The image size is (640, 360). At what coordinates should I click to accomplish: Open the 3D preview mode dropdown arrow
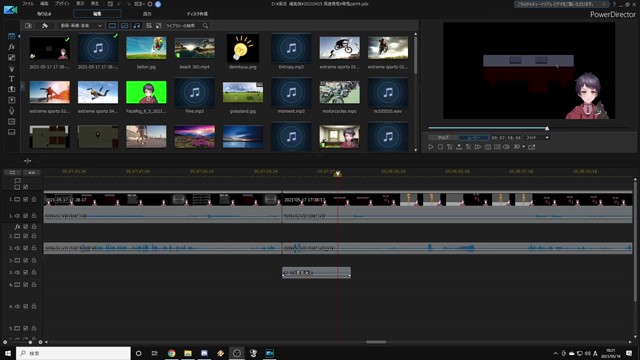coord(524,147)
